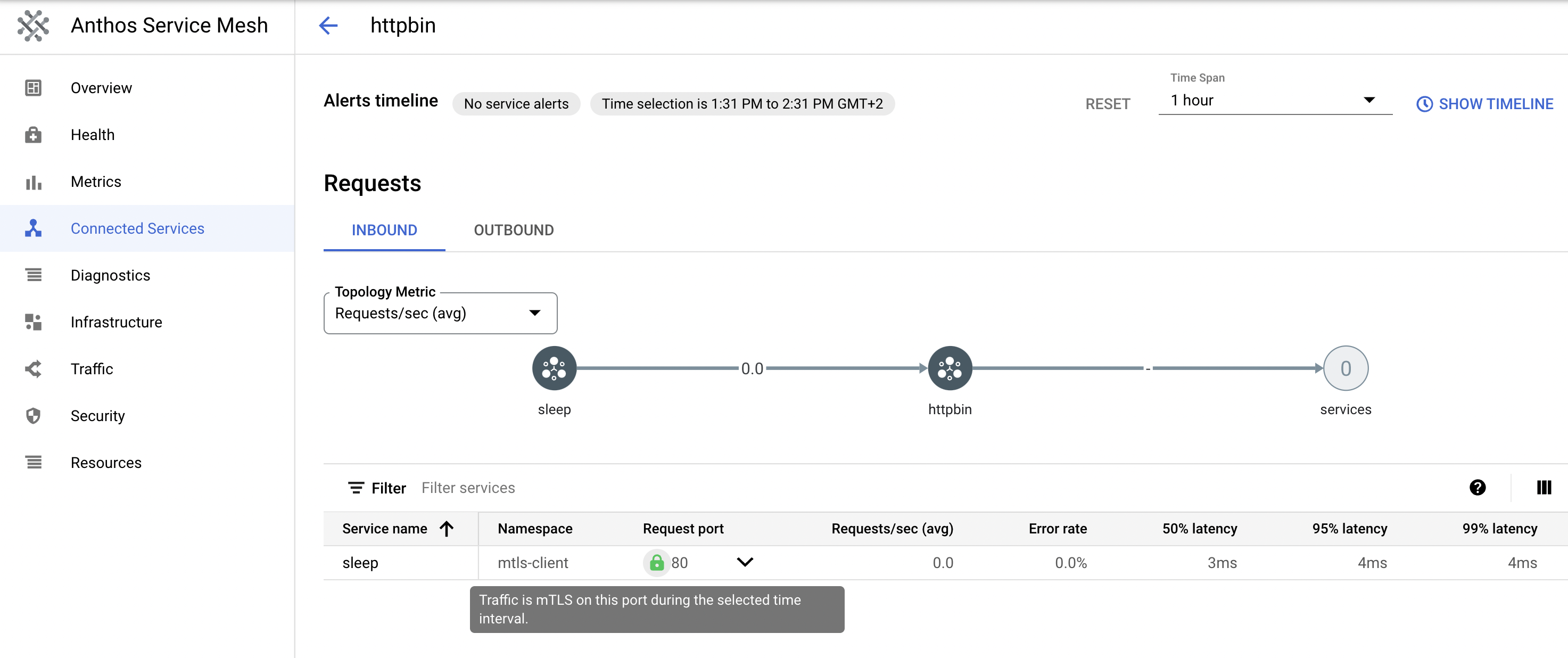This screenshot has width=1568, height=658.
Task: Select the Traffic split-arrow icon
Action: tap(34, 369)
